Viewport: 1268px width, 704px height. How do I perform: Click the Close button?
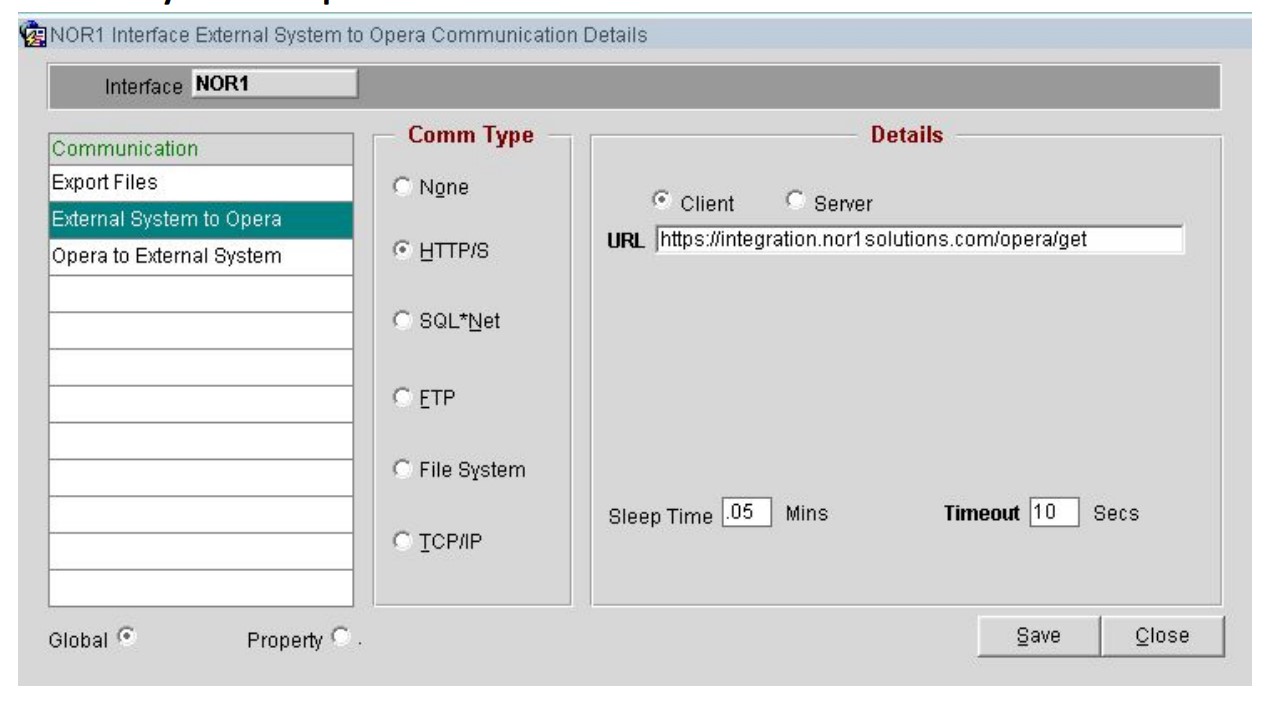pyautogui.click(x=1162, y=635)
